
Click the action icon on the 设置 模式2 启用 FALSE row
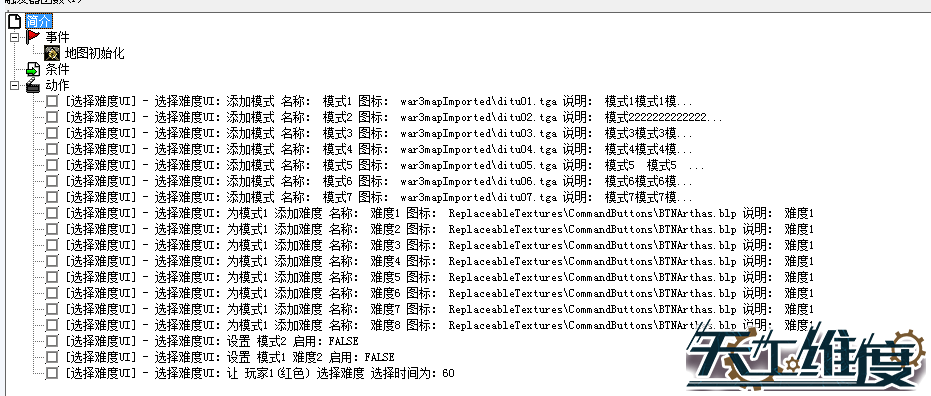tap(52, 342)
